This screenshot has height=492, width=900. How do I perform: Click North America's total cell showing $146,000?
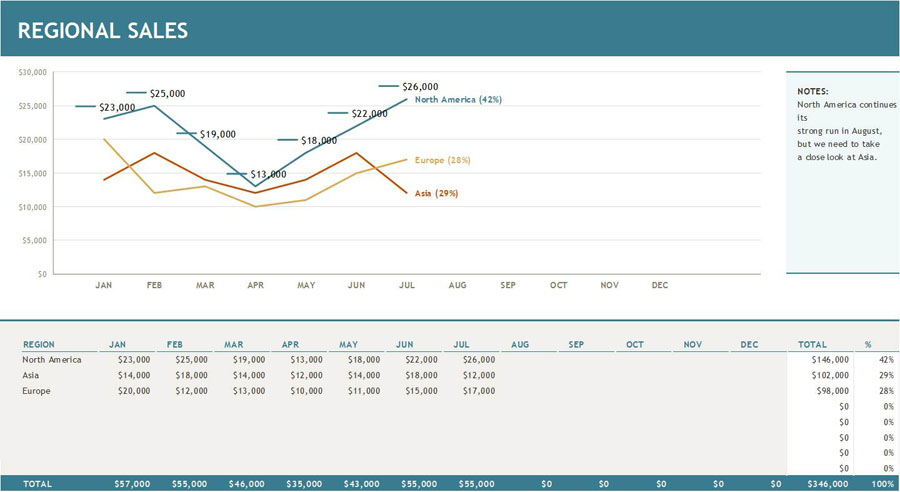[830, 359]
